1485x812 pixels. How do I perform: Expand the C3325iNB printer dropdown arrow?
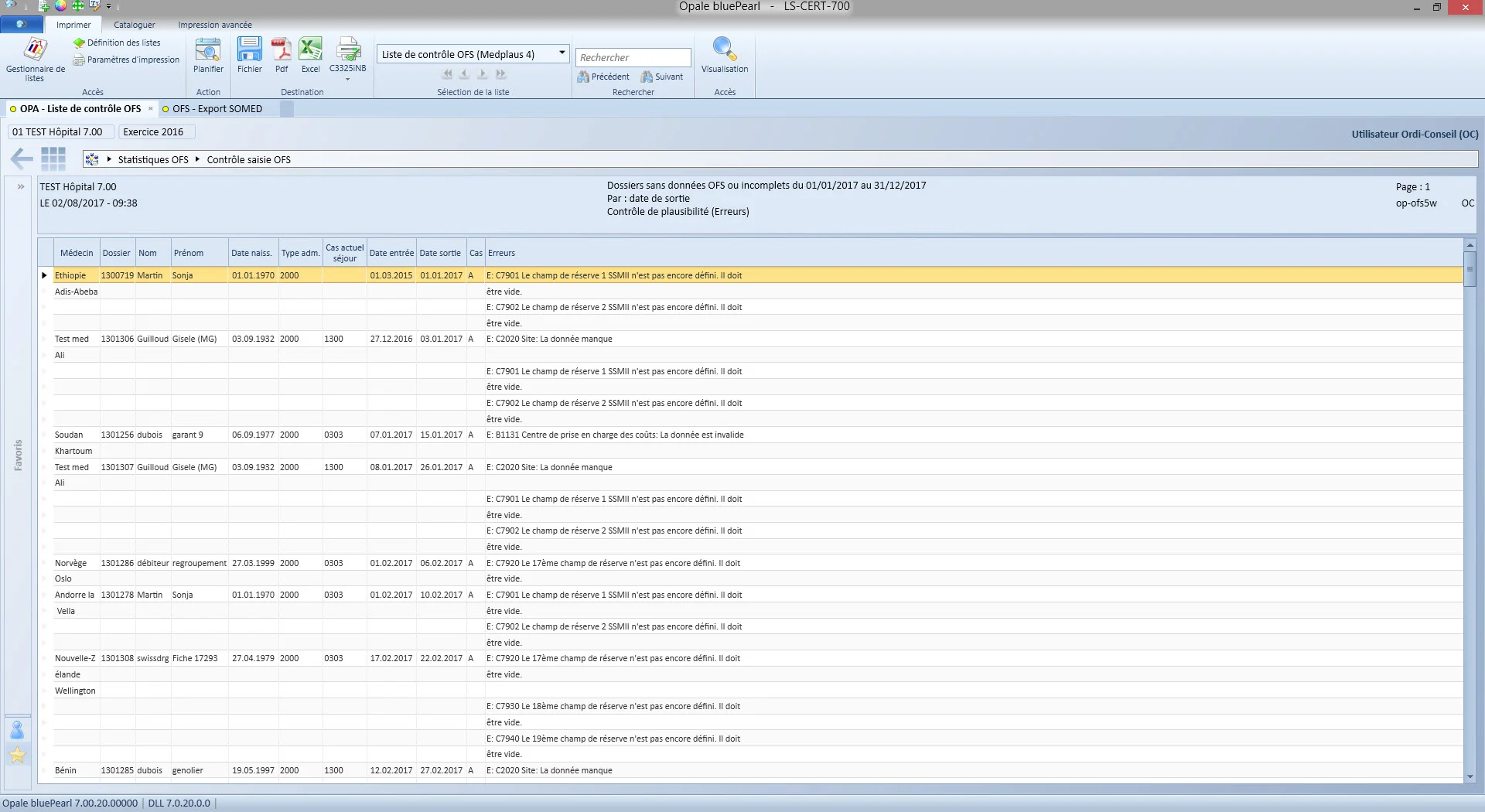pos(348,79)
